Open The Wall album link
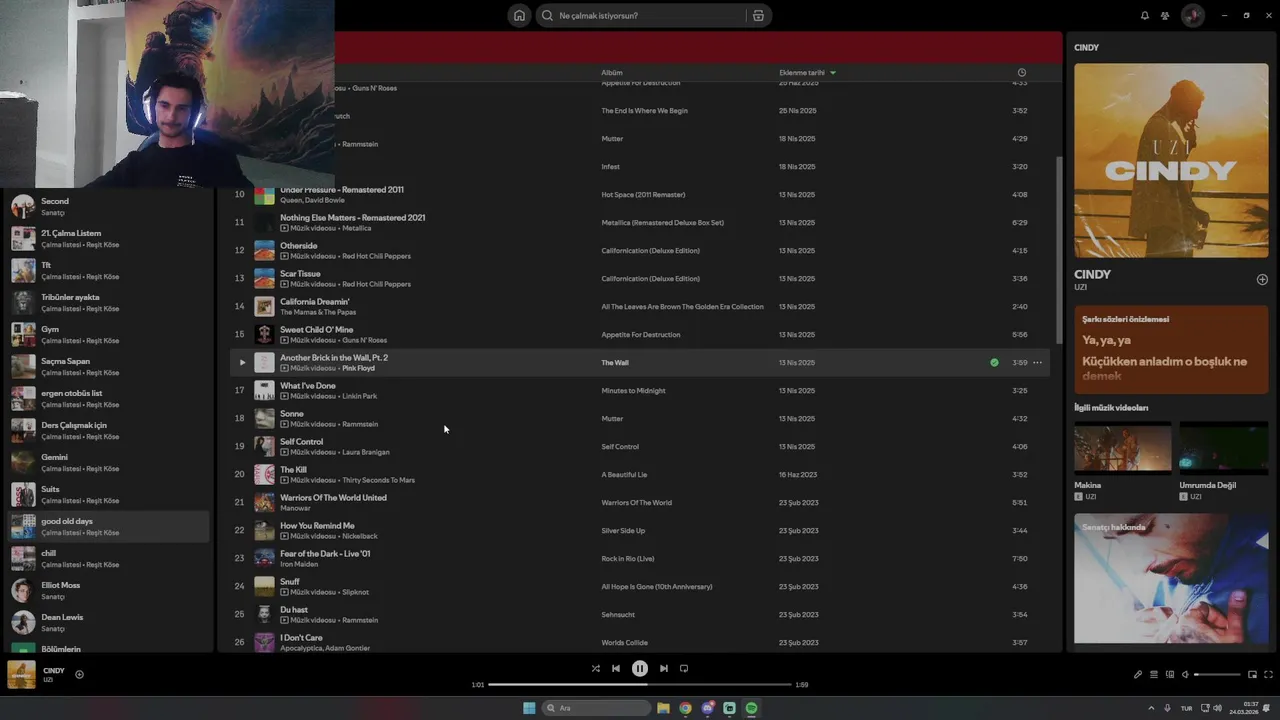This screenshot has height=720, width=1280. 615,363
